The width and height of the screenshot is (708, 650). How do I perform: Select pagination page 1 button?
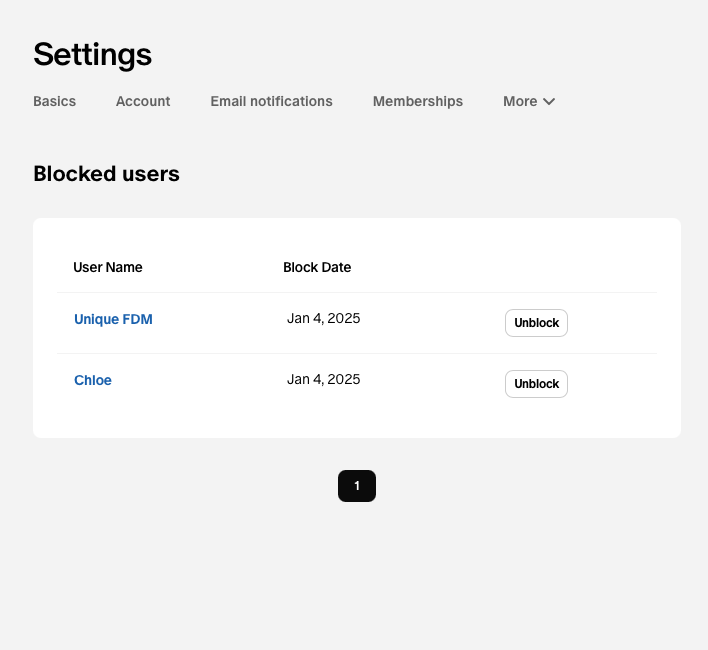[357, 486]
